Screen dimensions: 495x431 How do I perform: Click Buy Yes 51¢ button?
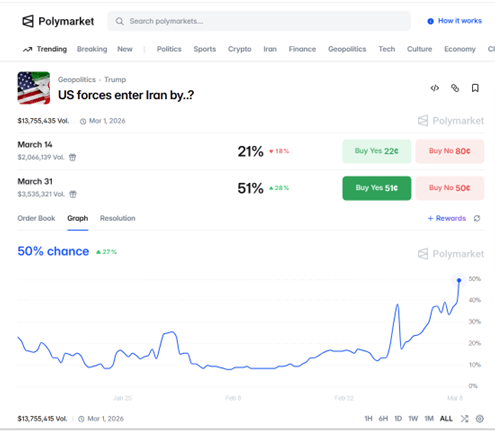(x=377, y=188)
